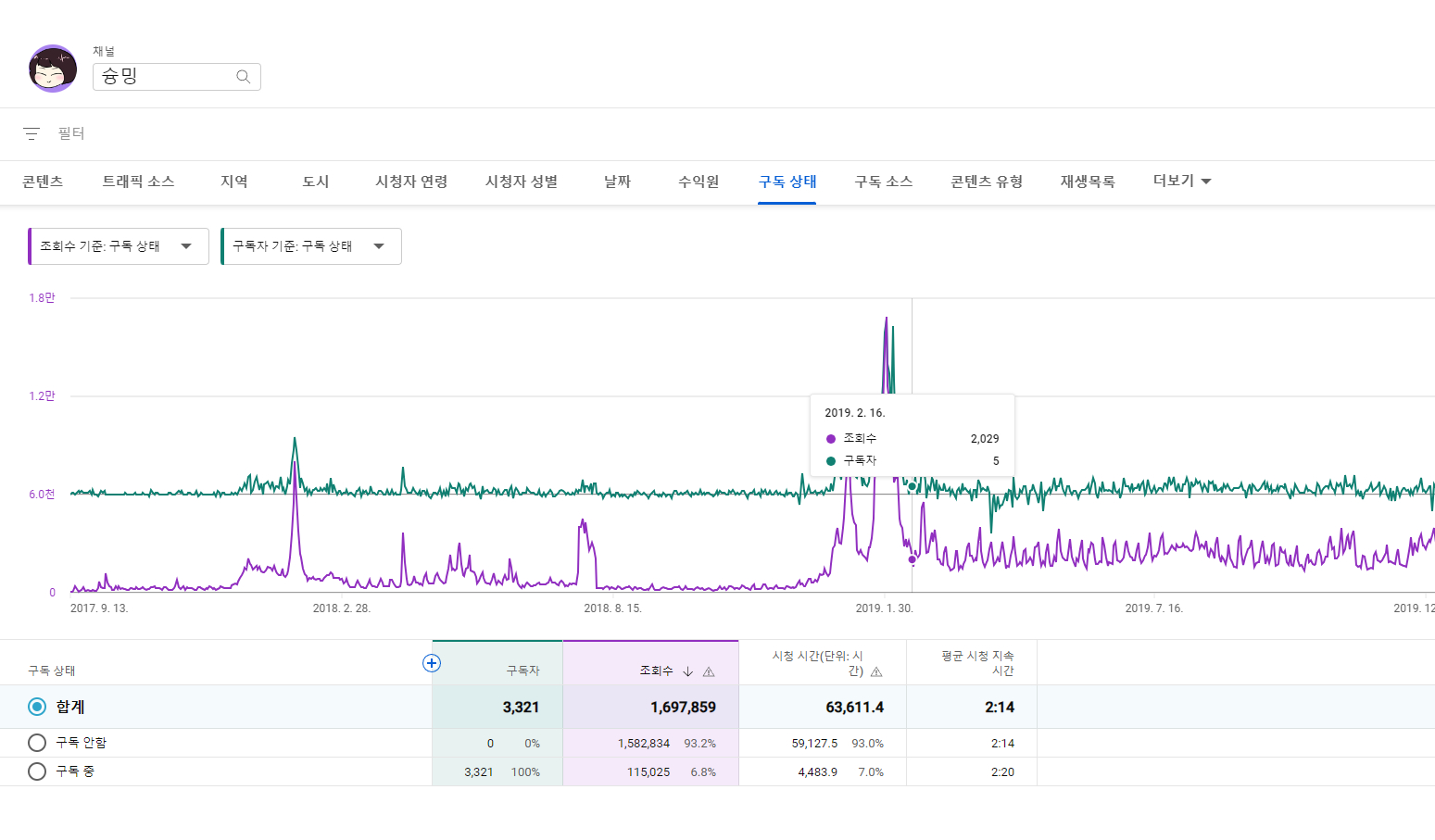Image resolution: width=1435 pixels, height=840 pixels.
Task: Open the 구독 소스 tab
Action: coord(883,182)
